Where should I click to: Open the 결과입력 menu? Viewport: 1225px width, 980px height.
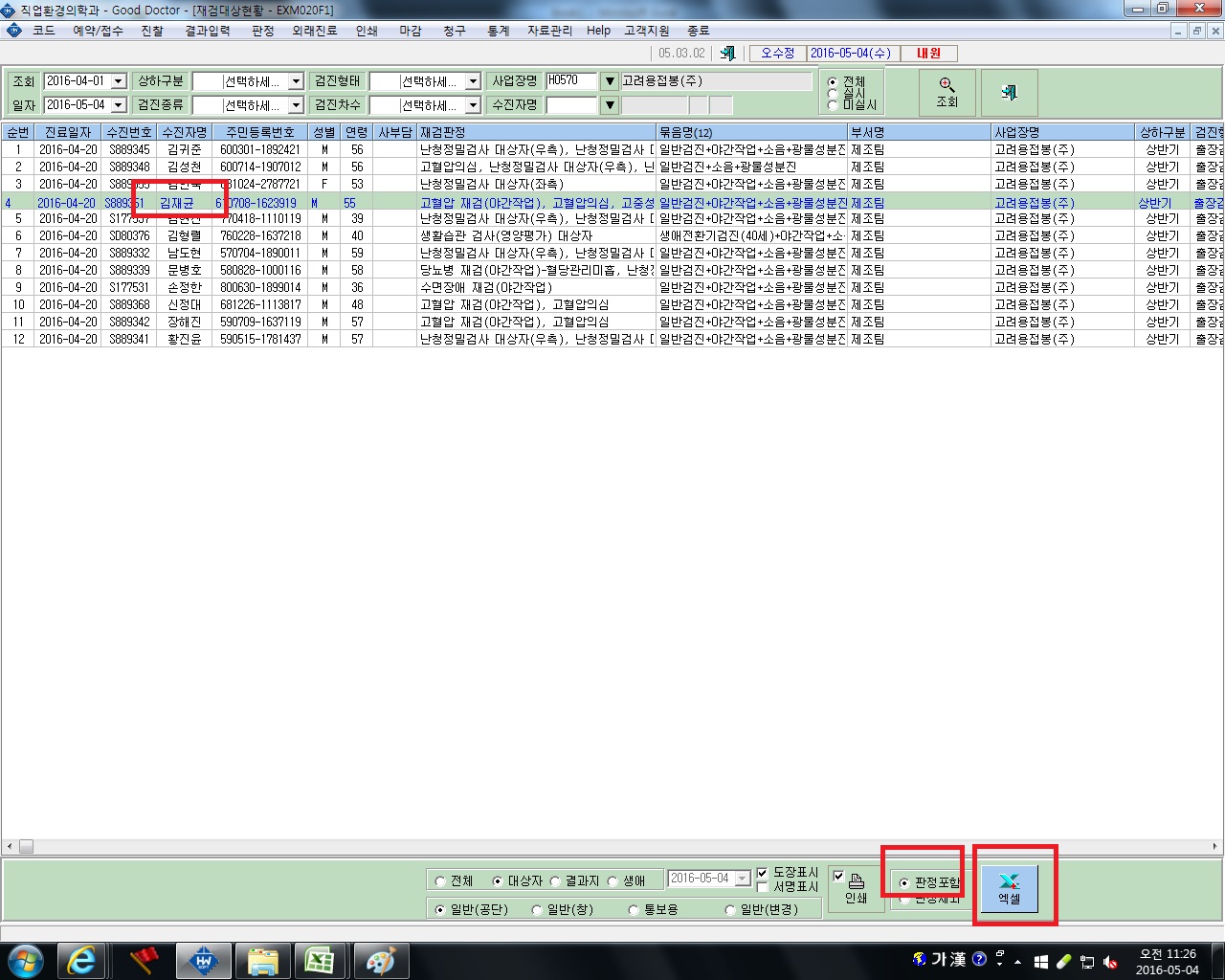(x=208, y=31)
